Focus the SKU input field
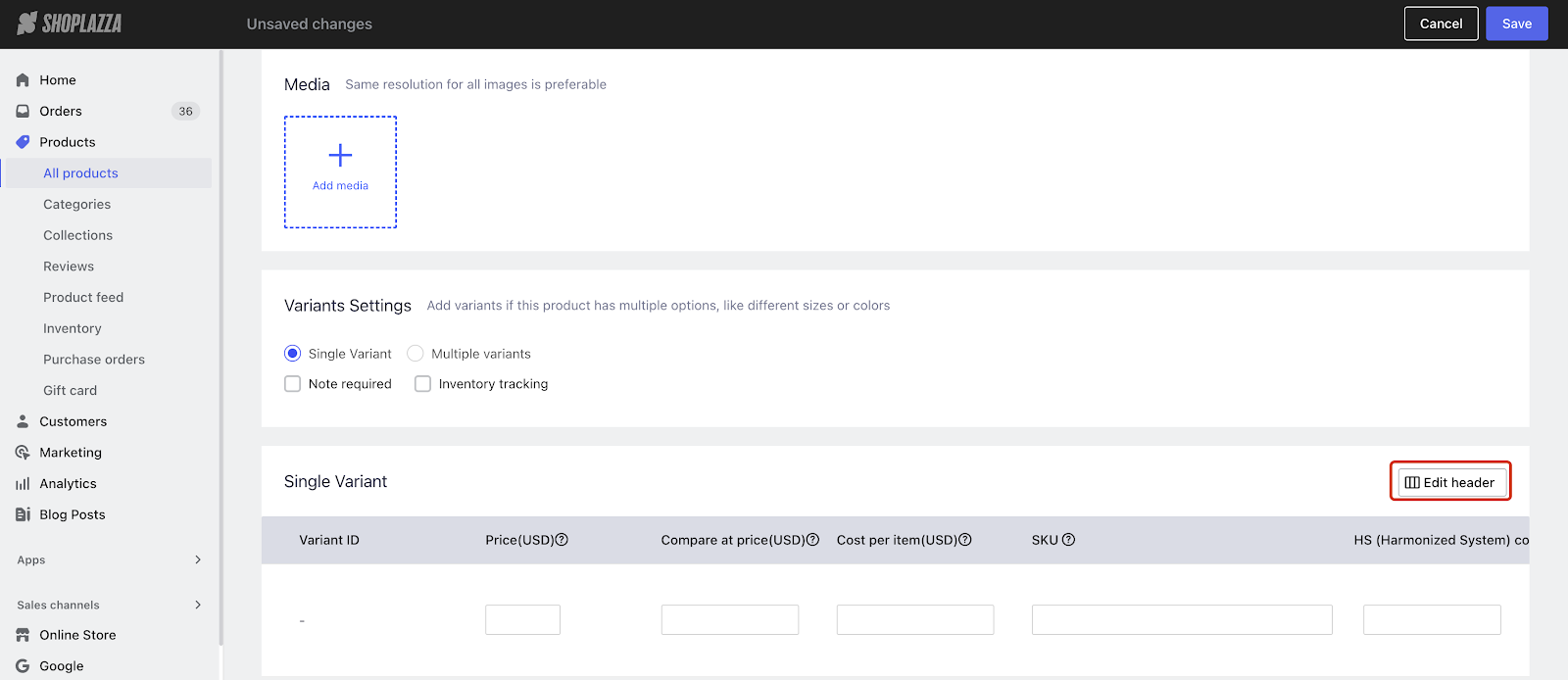1568x680 pixels. click(1182, 619)
